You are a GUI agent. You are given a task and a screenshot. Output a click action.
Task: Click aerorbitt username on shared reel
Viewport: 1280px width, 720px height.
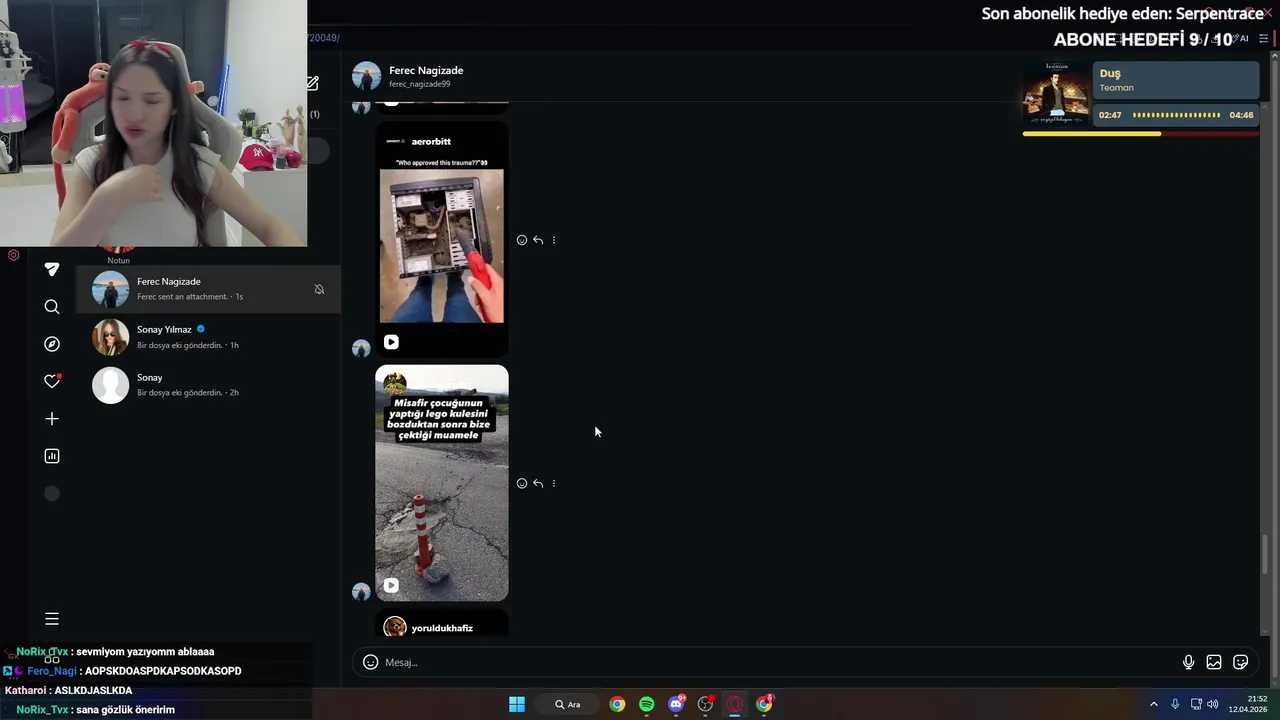431,142
